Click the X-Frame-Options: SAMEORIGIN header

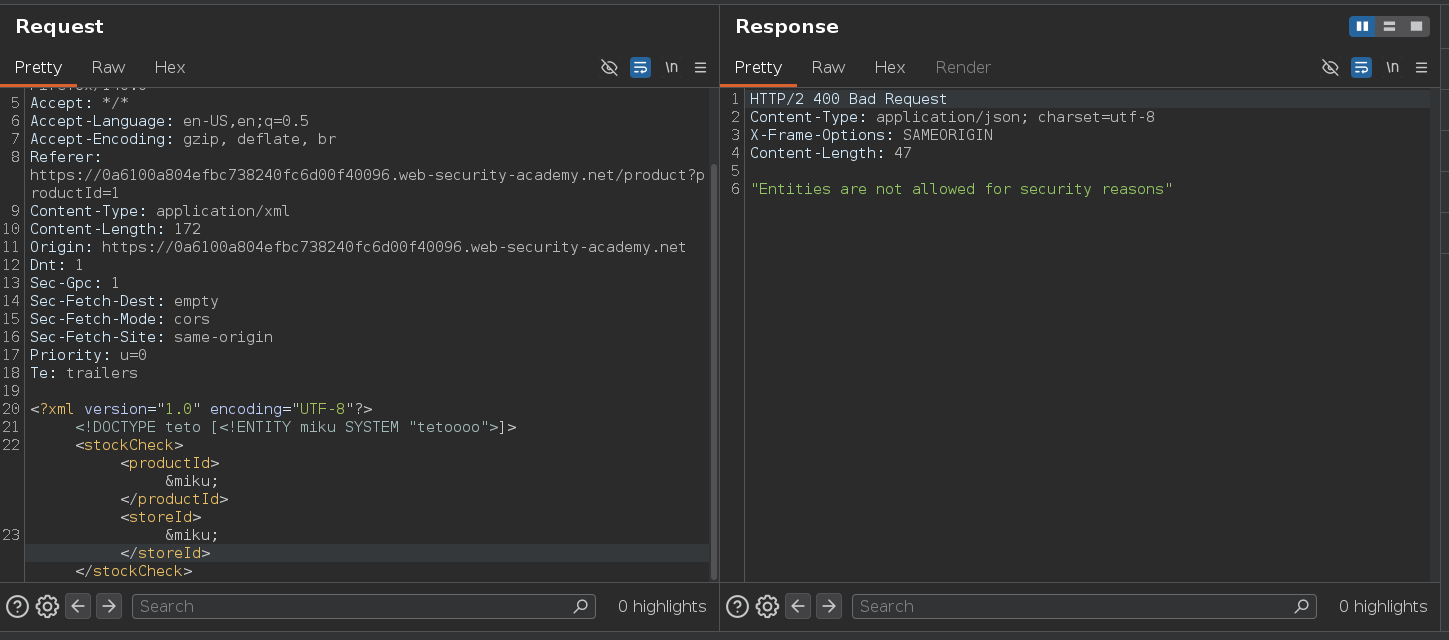871,135
